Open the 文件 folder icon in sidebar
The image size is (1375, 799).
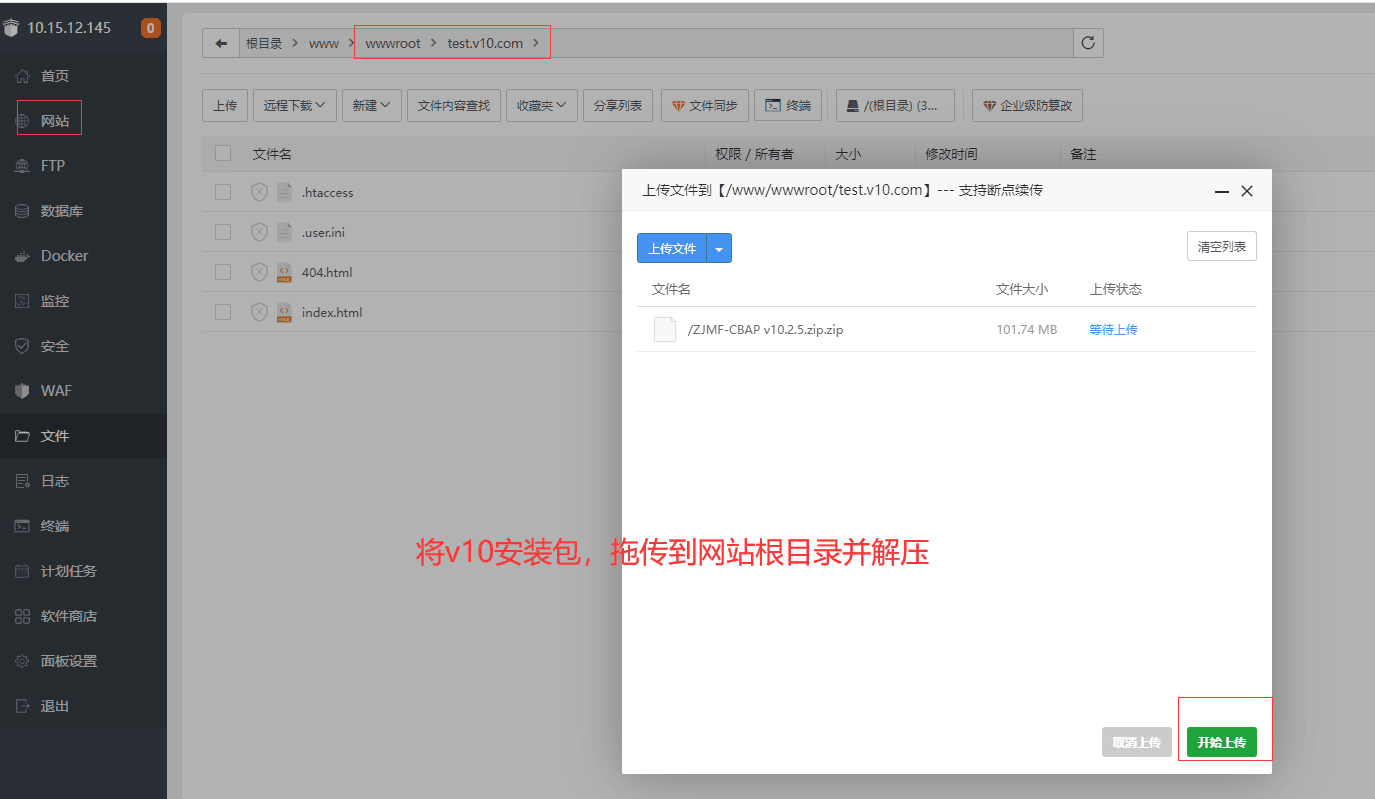[23, 436]
